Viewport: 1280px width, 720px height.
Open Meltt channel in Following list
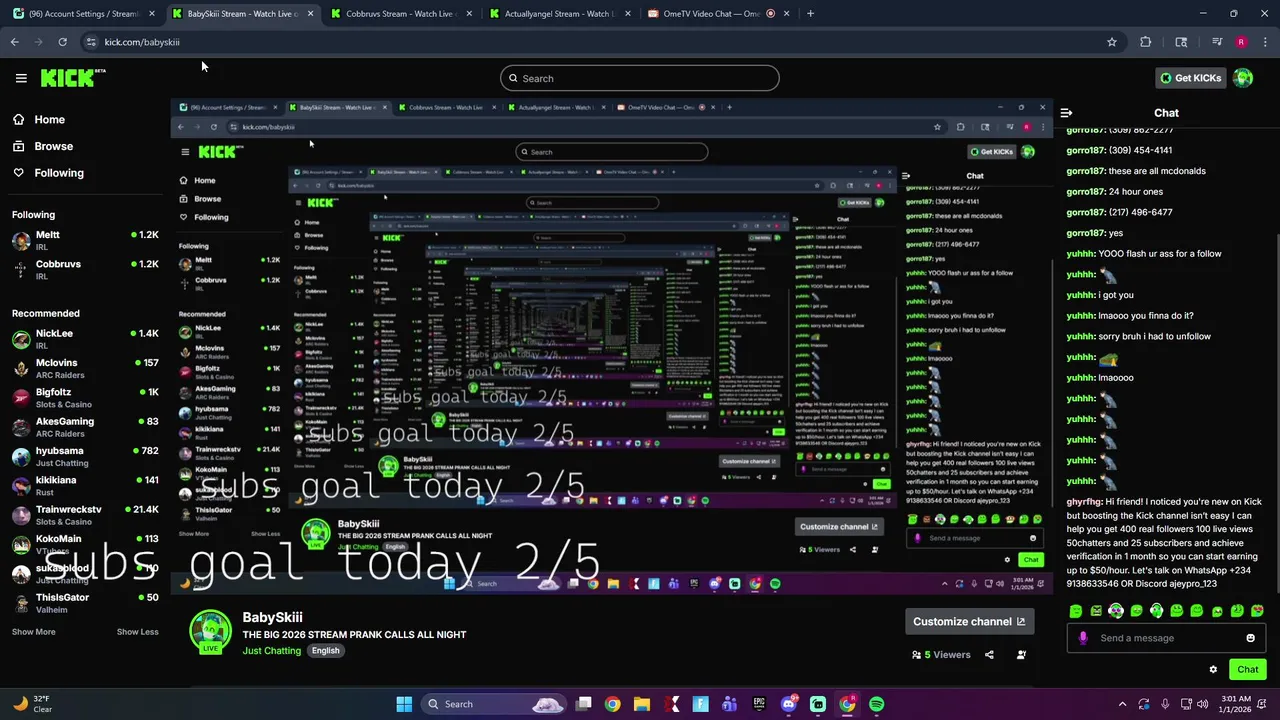tap(85, 240)
